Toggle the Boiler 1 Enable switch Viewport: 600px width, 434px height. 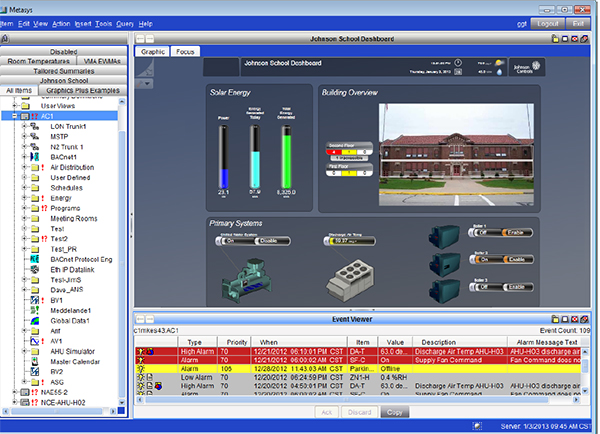coord(517,234)
